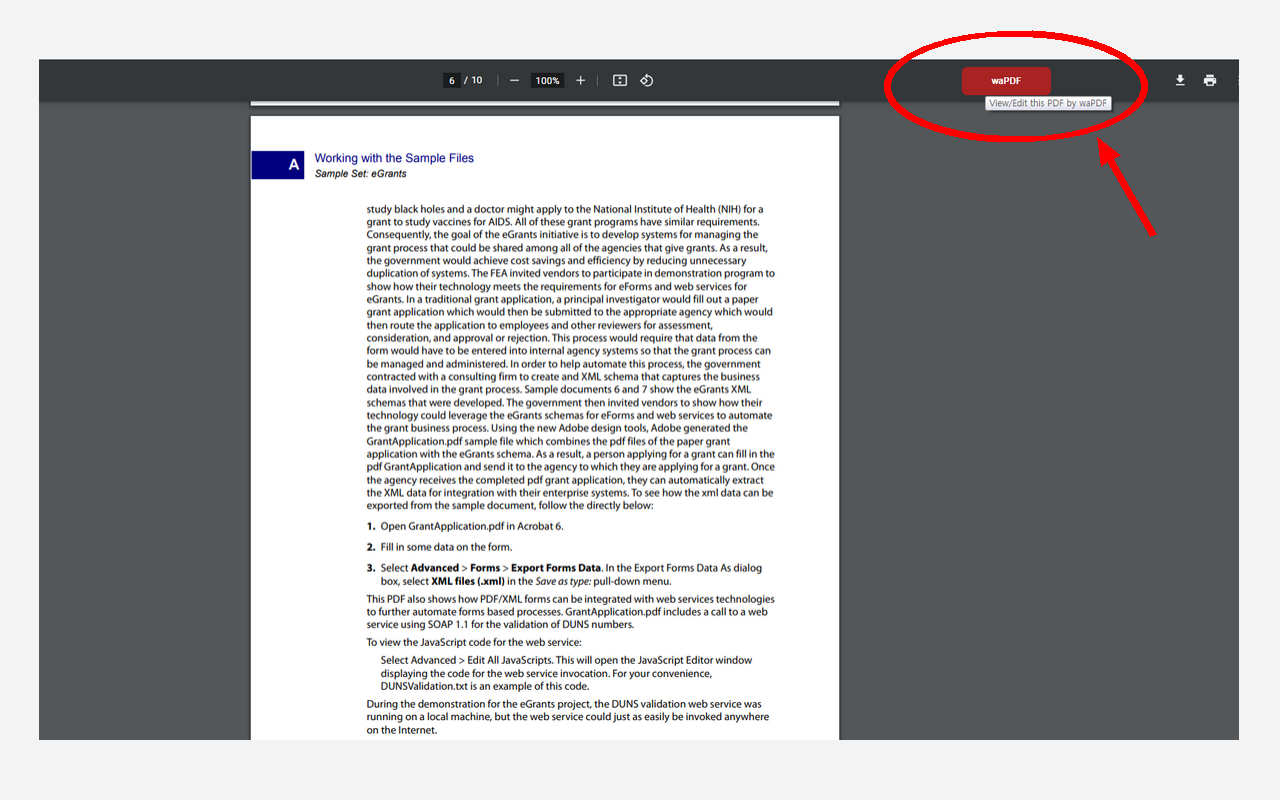Download the PDF with the download icon

(x=1180, y=80)
